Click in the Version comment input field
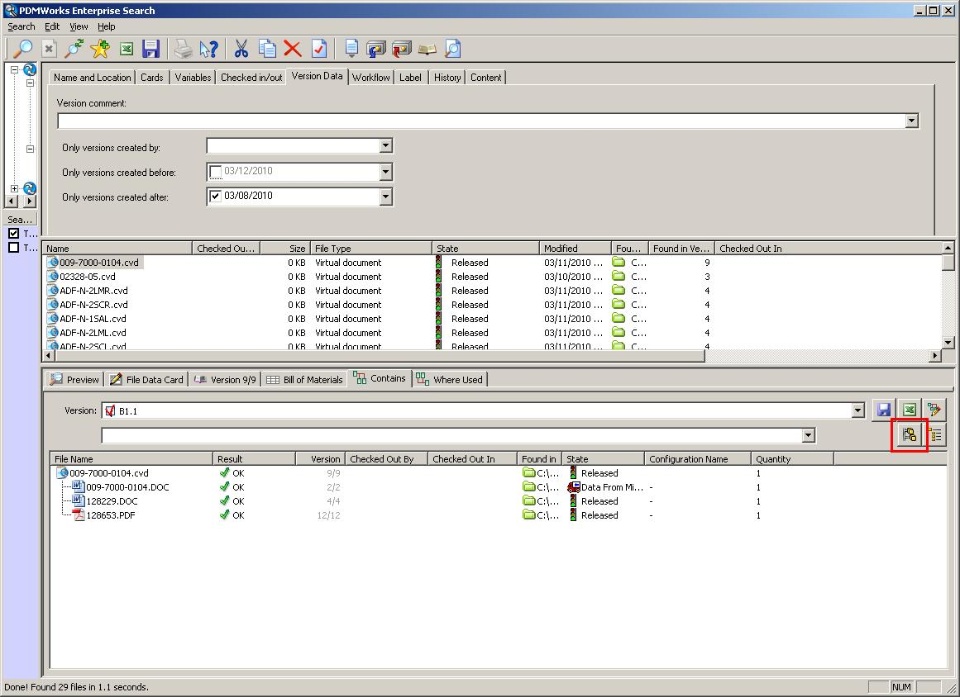 click(481, 121)
